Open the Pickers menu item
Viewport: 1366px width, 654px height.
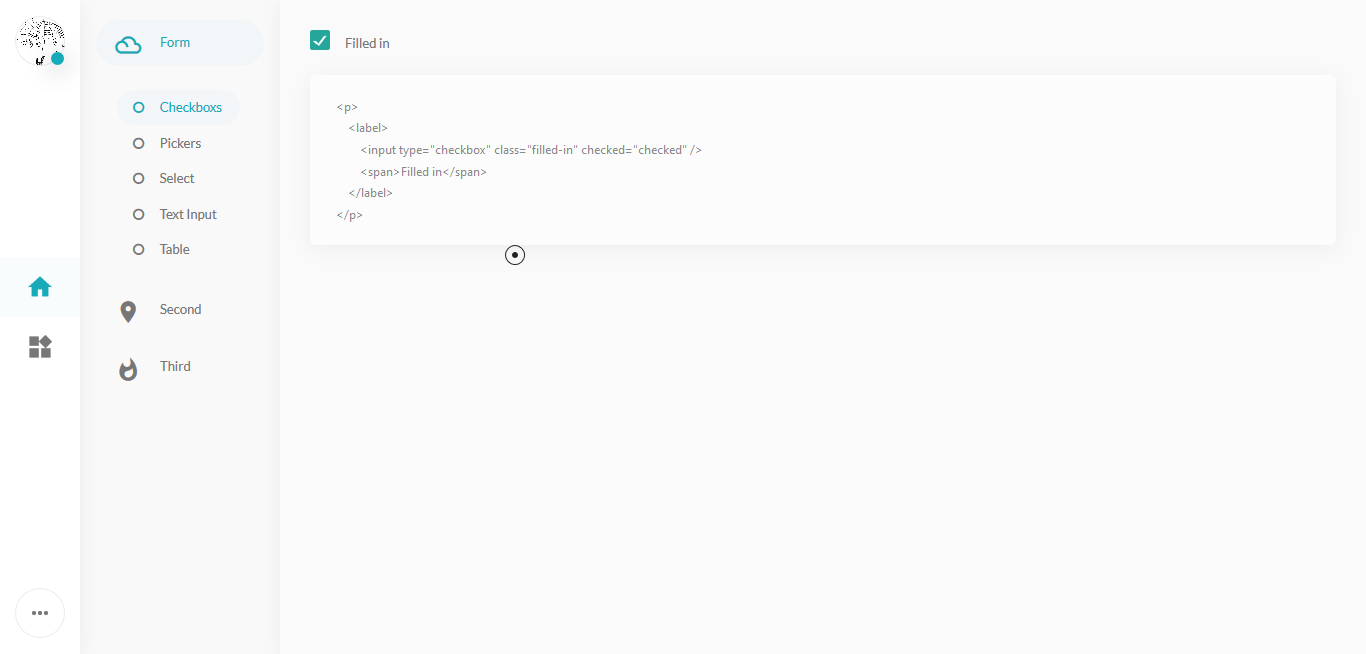click(x=180, y=143)
